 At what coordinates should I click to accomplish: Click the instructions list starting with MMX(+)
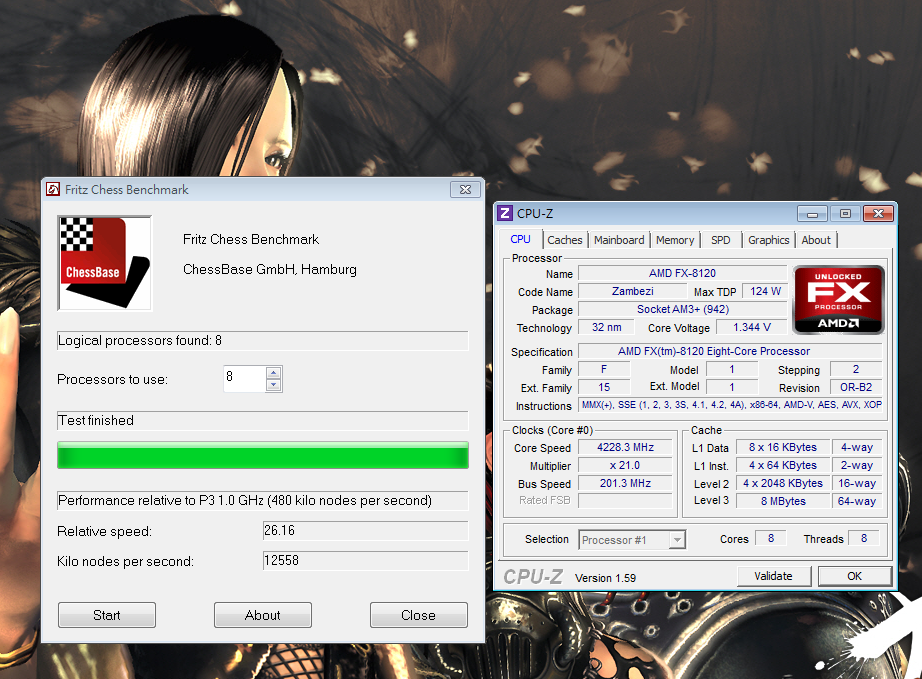[x=731, y=405]
